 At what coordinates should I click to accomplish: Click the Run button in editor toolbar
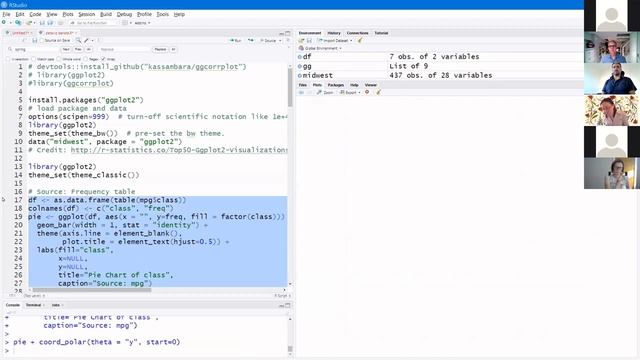tap(235, 41)
